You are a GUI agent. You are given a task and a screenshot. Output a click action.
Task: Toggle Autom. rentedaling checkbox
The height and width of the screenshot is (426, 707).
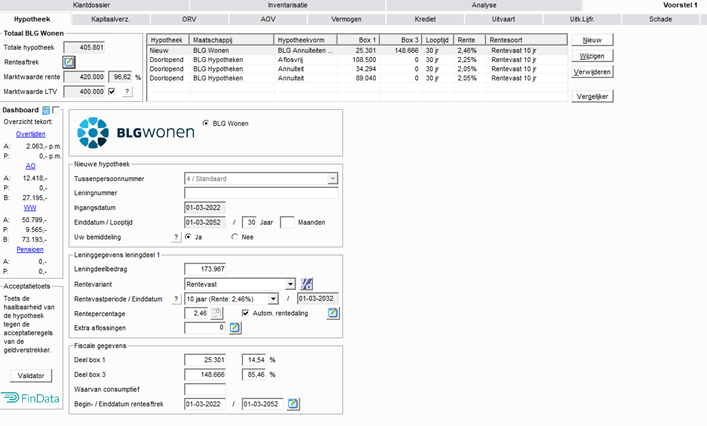tap(245, 313)
